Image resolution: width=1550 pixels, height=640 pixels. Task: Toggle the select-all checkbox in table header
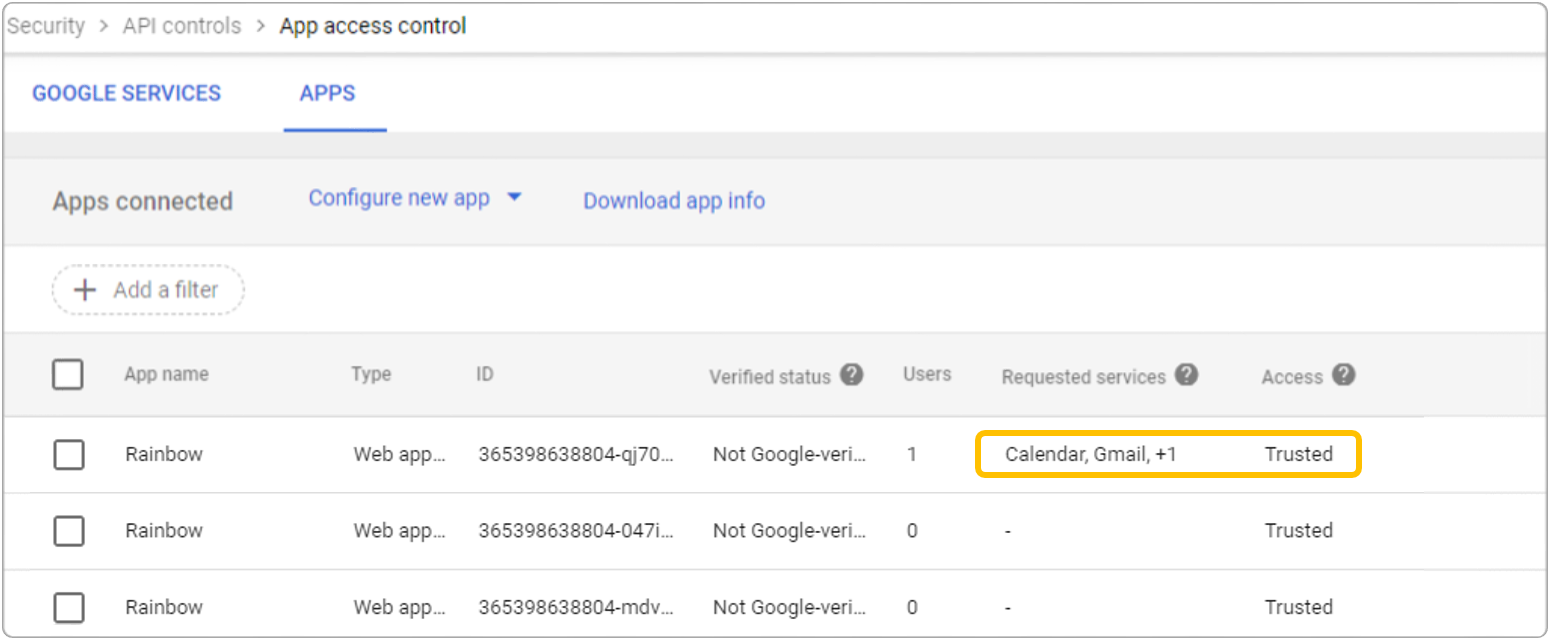[x=68, y=375]
